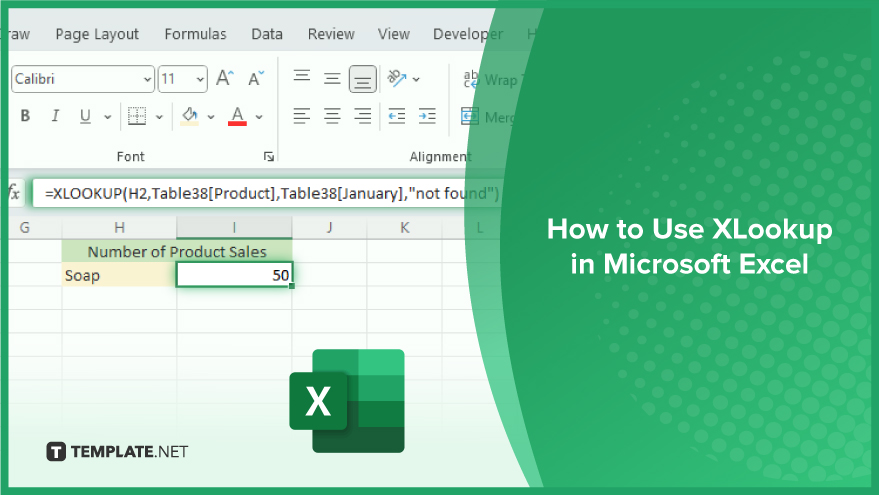Select the Soap cell
879x495 pixels.
point(119,275)
